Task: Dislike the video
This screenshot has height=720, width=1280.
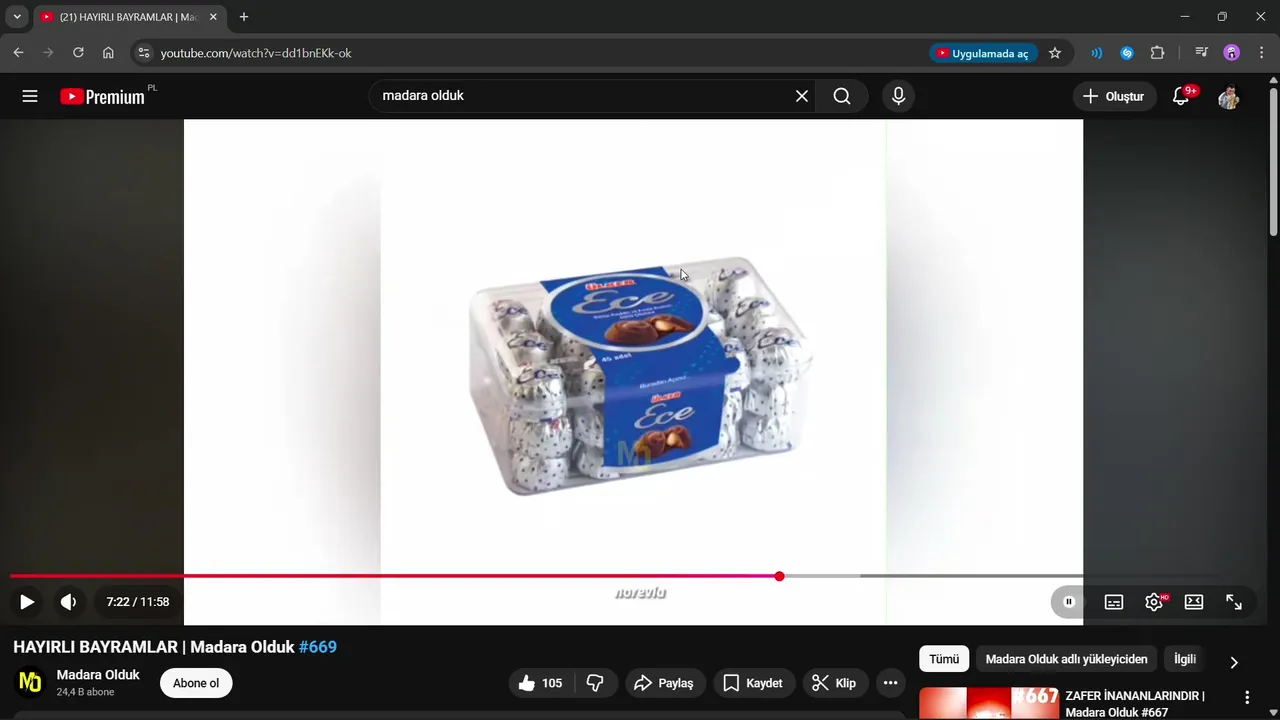Action: point(596,683)
